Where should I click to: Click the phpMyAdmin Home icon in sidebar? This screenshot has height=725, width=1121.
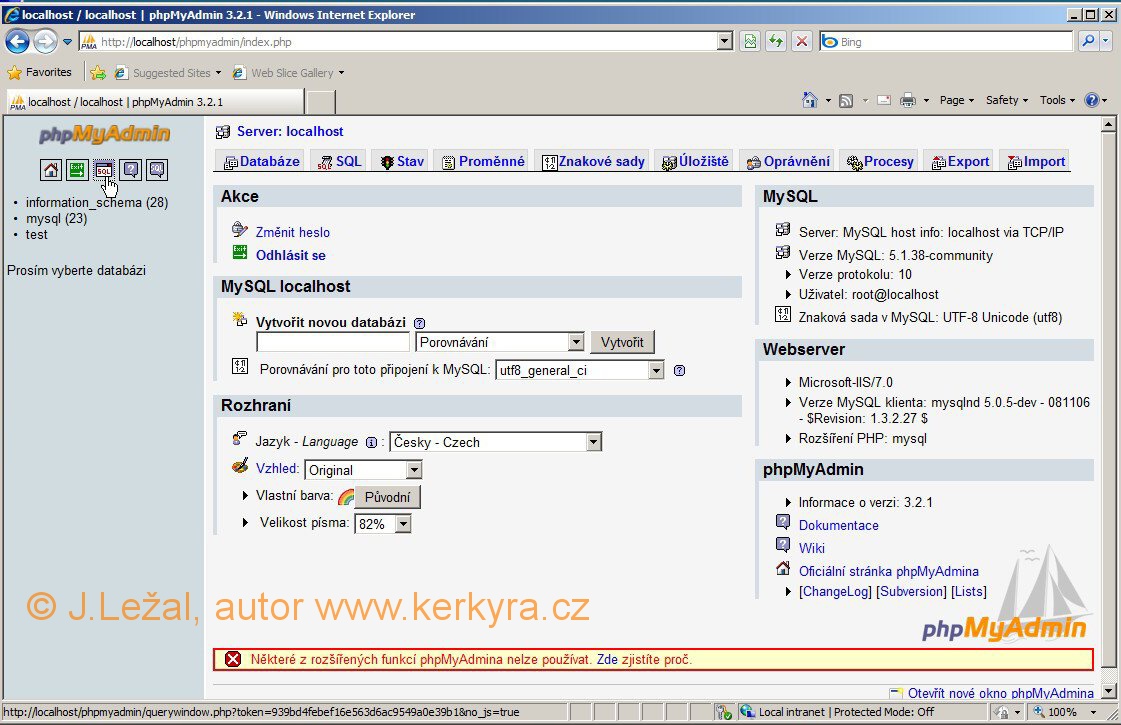point(51,169)
